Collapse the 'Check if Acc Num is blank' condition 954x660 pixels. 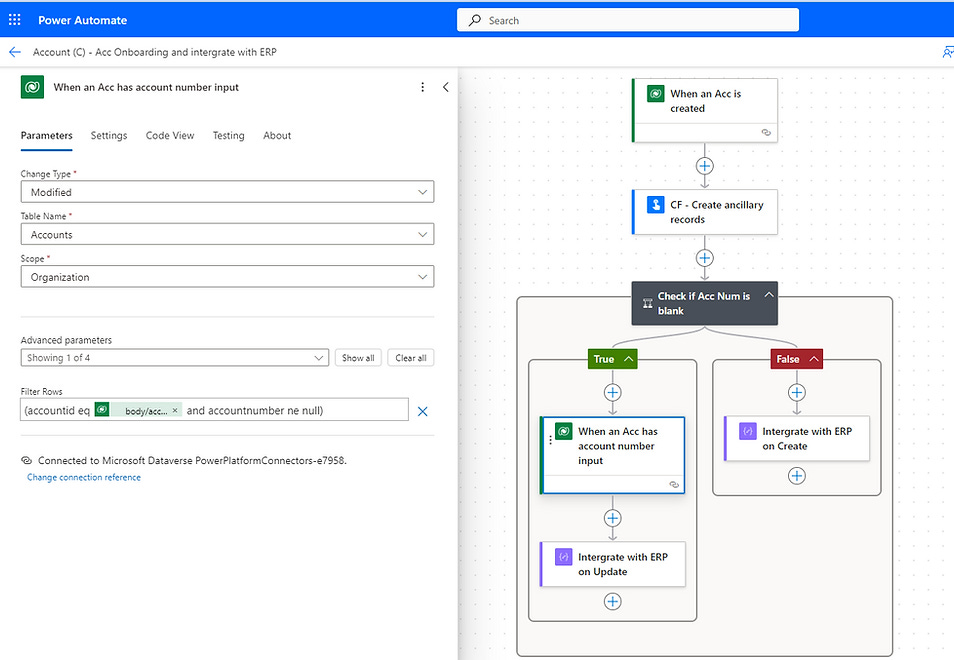(x=768, y=295)
